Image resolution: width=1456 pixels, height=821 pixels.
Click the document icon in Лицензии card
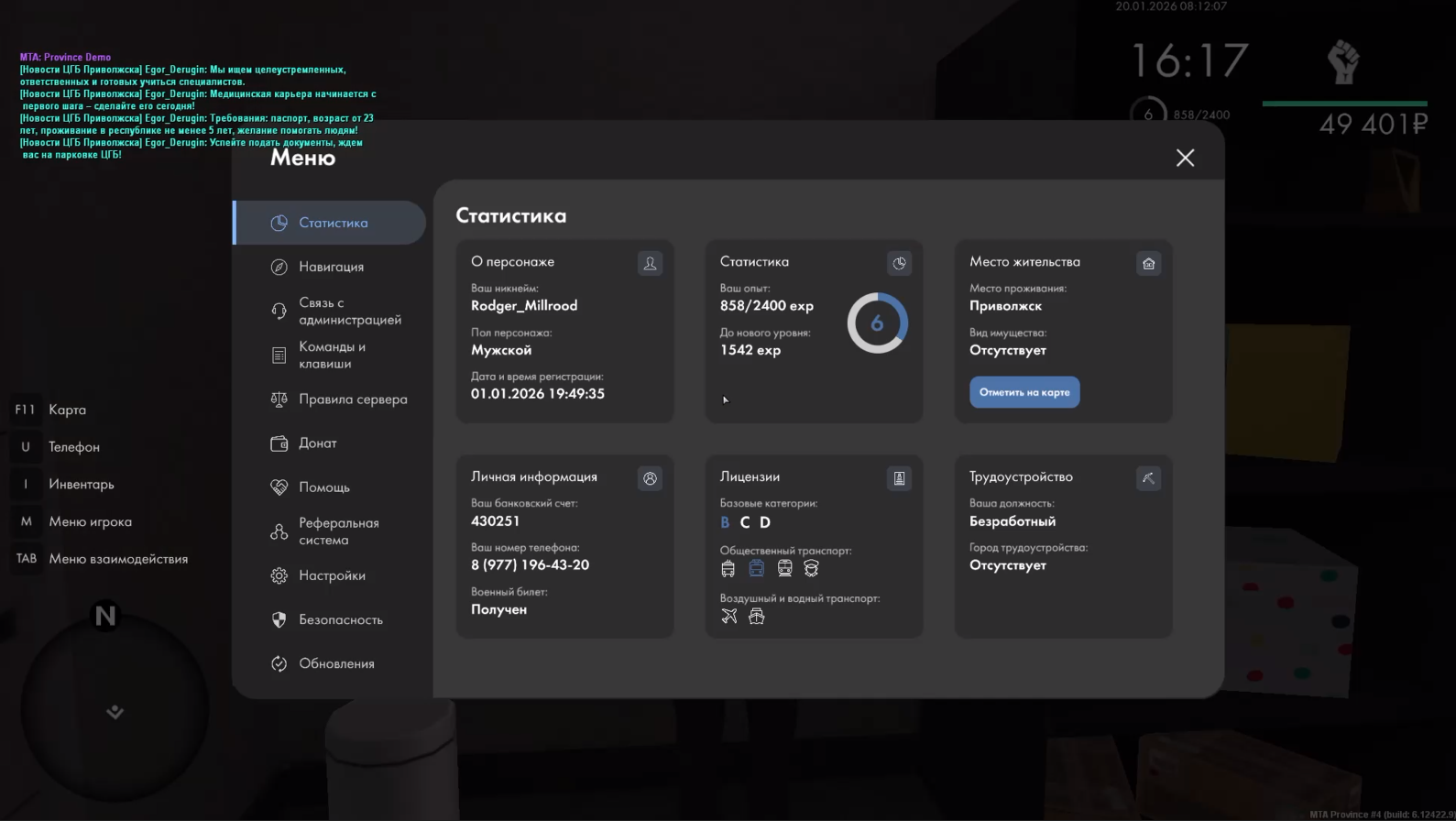[899, 478]
